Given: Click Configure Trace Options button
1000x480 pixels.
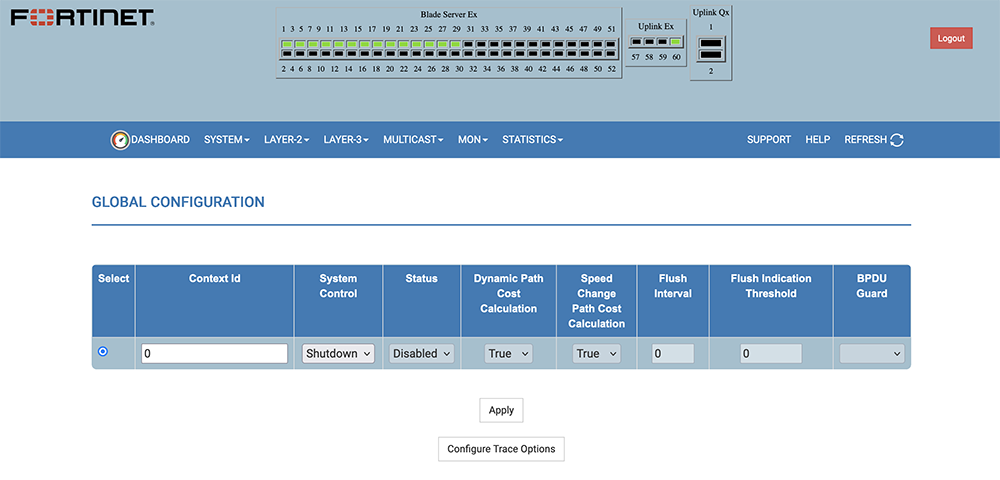Looking at the screenshot, I should [501, 449].
